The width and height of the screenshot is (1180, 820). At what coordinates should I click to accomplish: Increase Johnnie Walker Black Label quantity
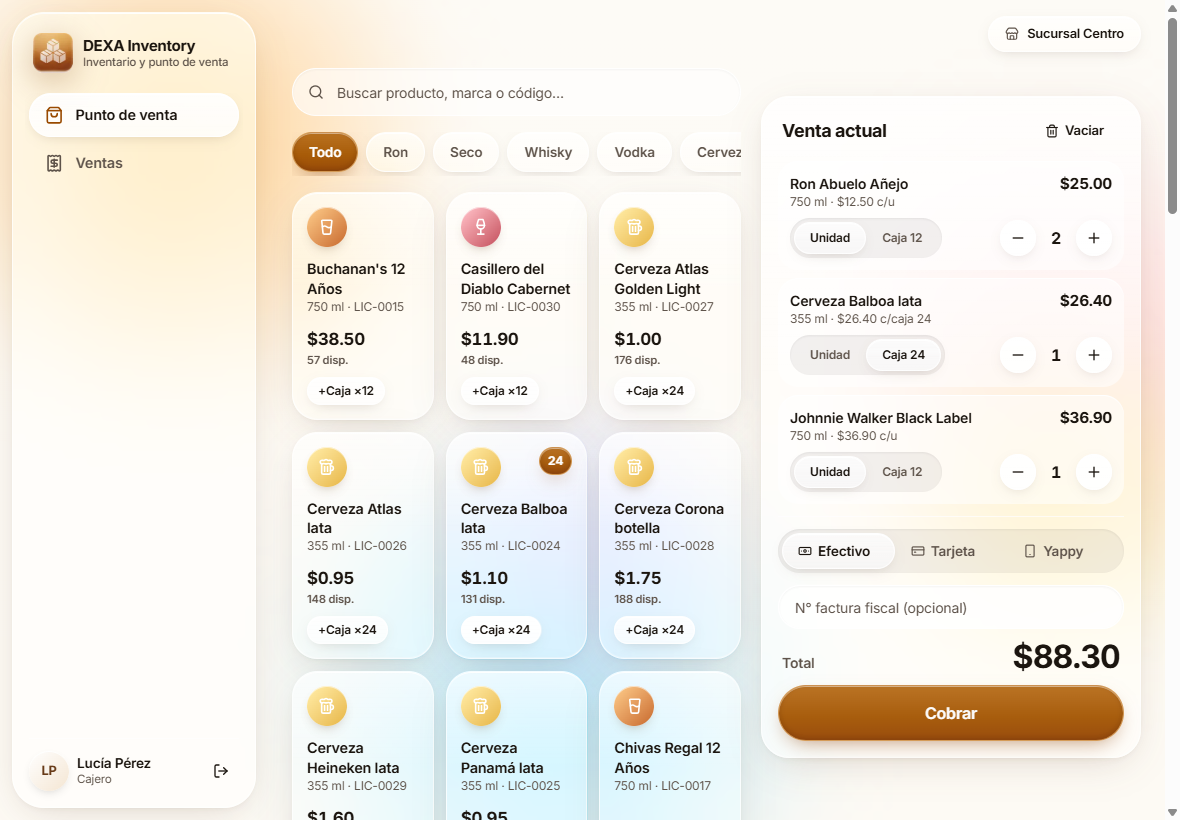click(1093, 472)
